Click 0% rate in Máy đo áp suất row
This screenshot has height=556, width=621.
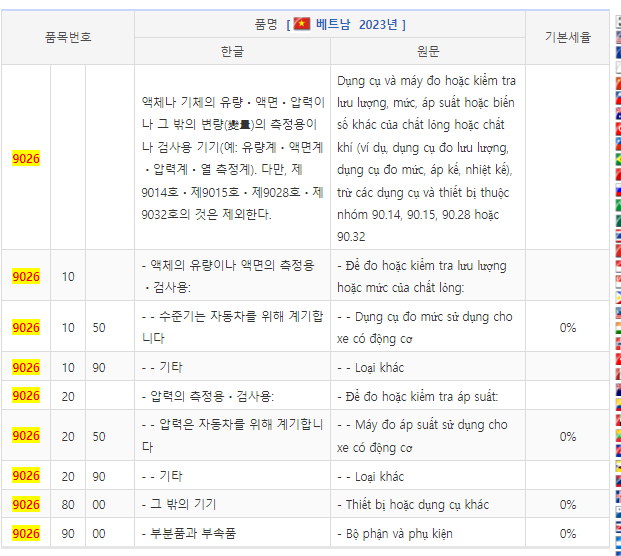567,436
